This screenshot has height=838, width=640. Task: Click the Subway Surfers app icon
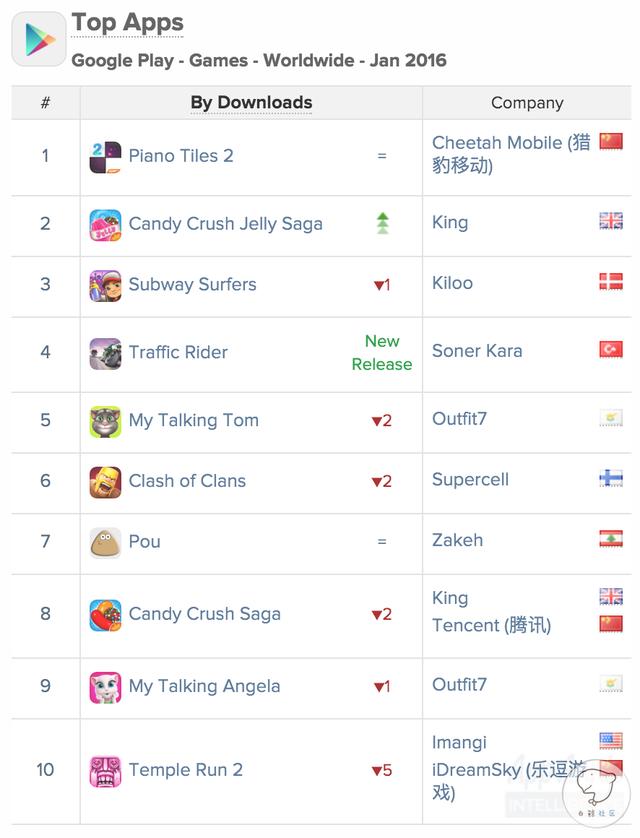click(x=105, y=286)
